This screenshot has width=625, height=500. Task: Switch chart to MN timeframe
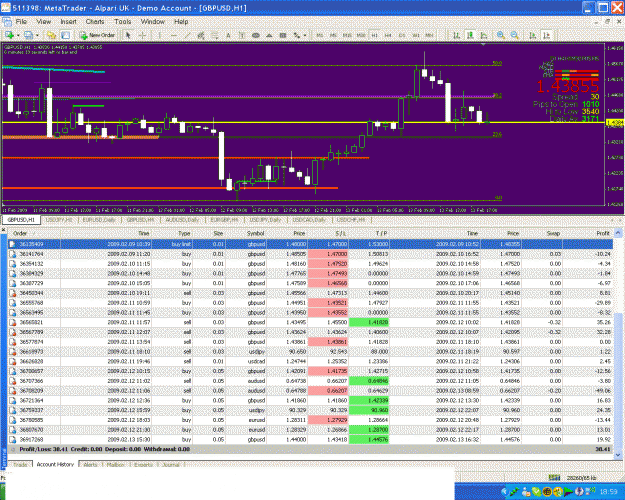coord(429,35)
